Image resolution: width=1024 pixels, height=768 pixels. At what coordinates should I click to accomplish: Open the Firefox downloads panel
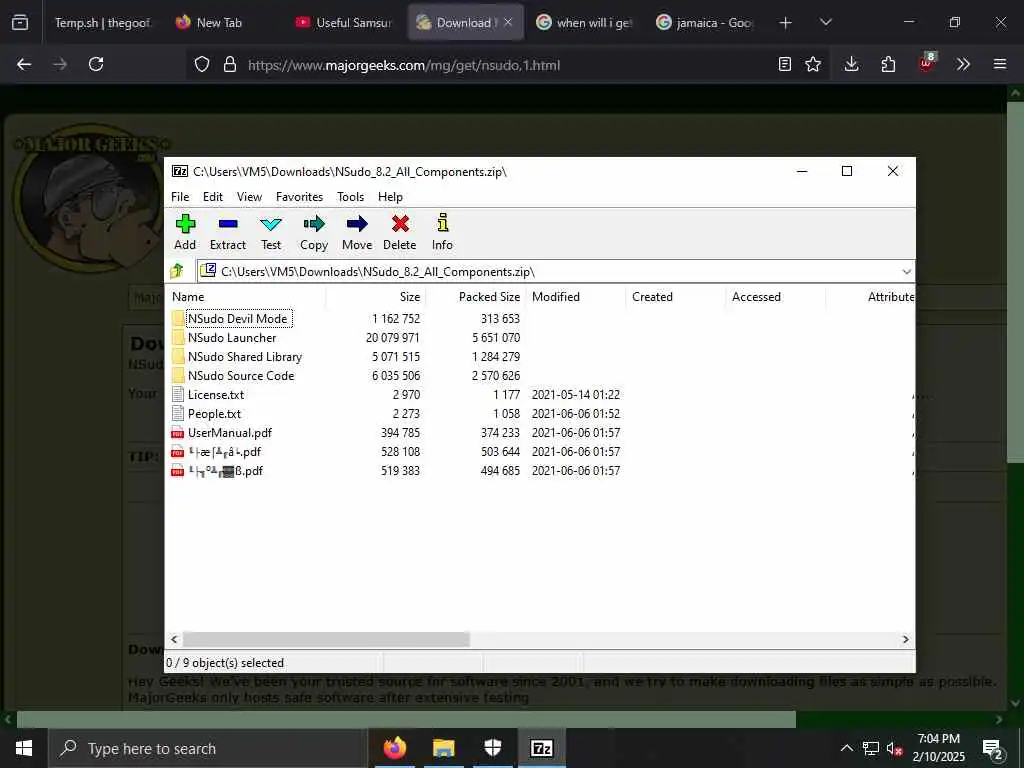(x=852, y=64)
